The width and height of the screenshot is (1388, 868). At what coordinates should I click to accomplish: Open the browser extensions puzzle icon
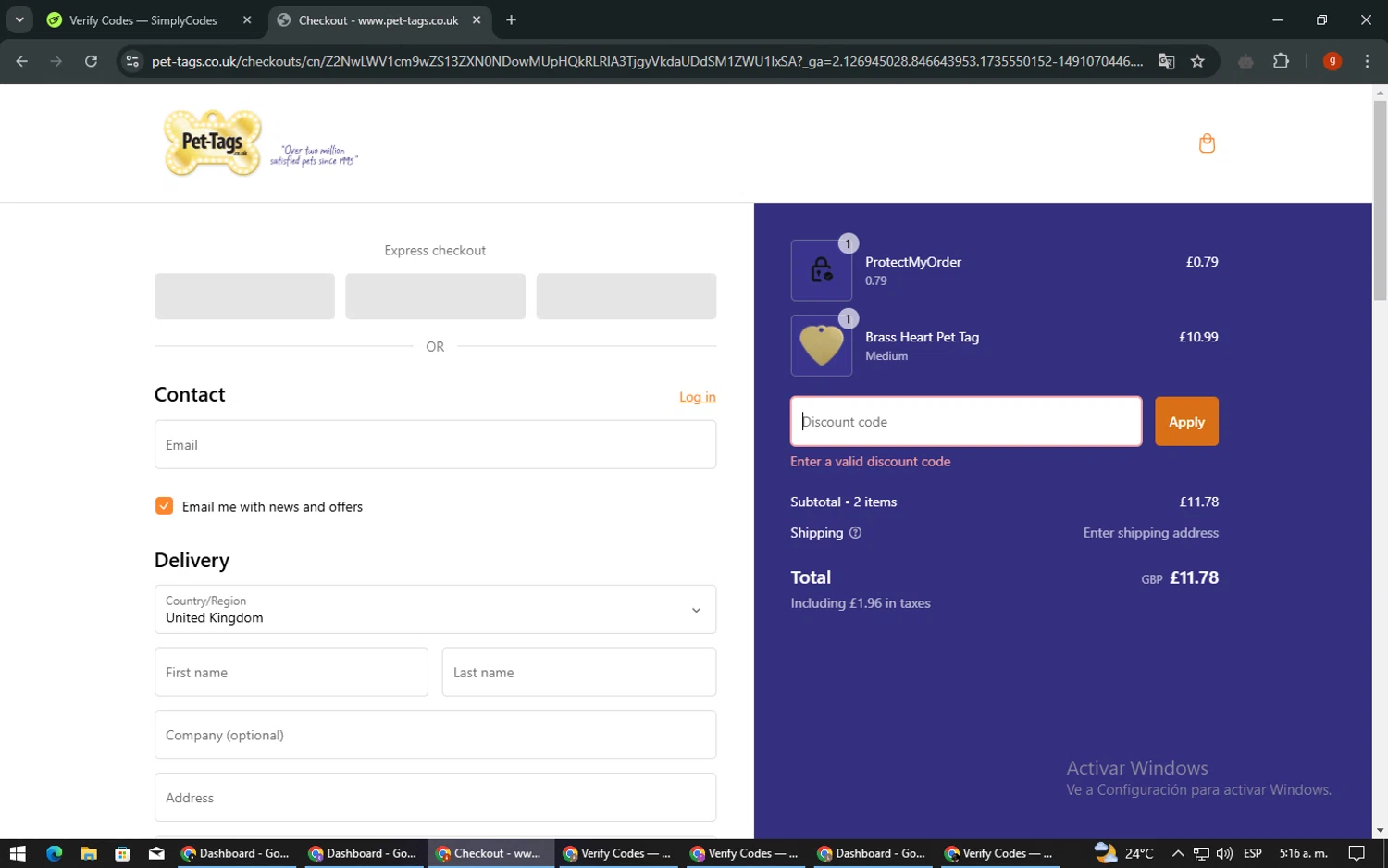[x=1281, y=61]
